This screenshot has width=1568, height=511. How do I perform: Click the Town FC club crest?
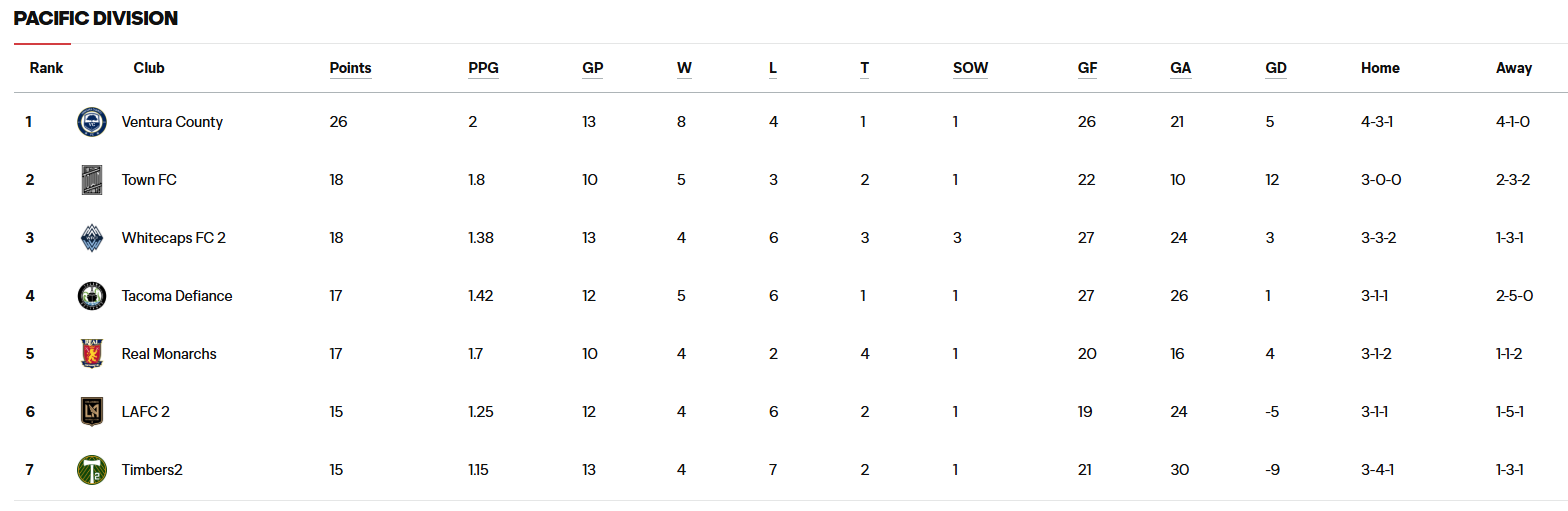[x=92, y=180]
